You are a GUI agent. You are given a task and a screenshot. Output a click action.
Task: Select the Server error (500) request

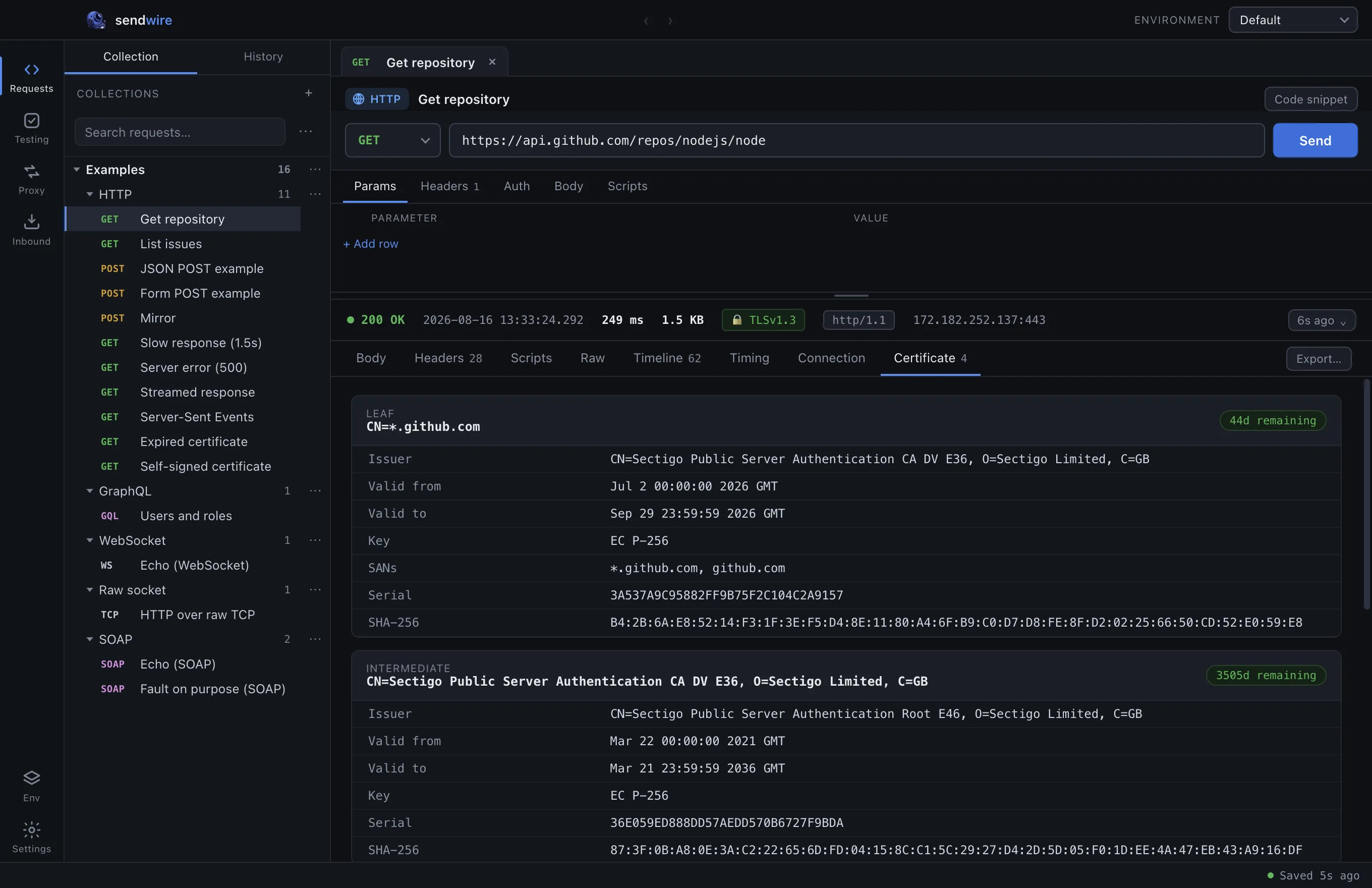183,367
